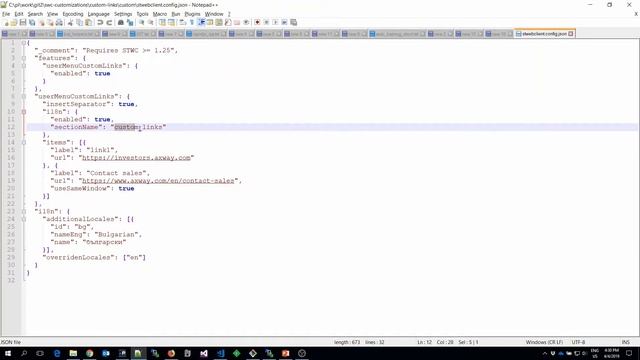Viewport: 640px width, 360px height.
Task: Open the Macro menu
Action: pos(160,14)
